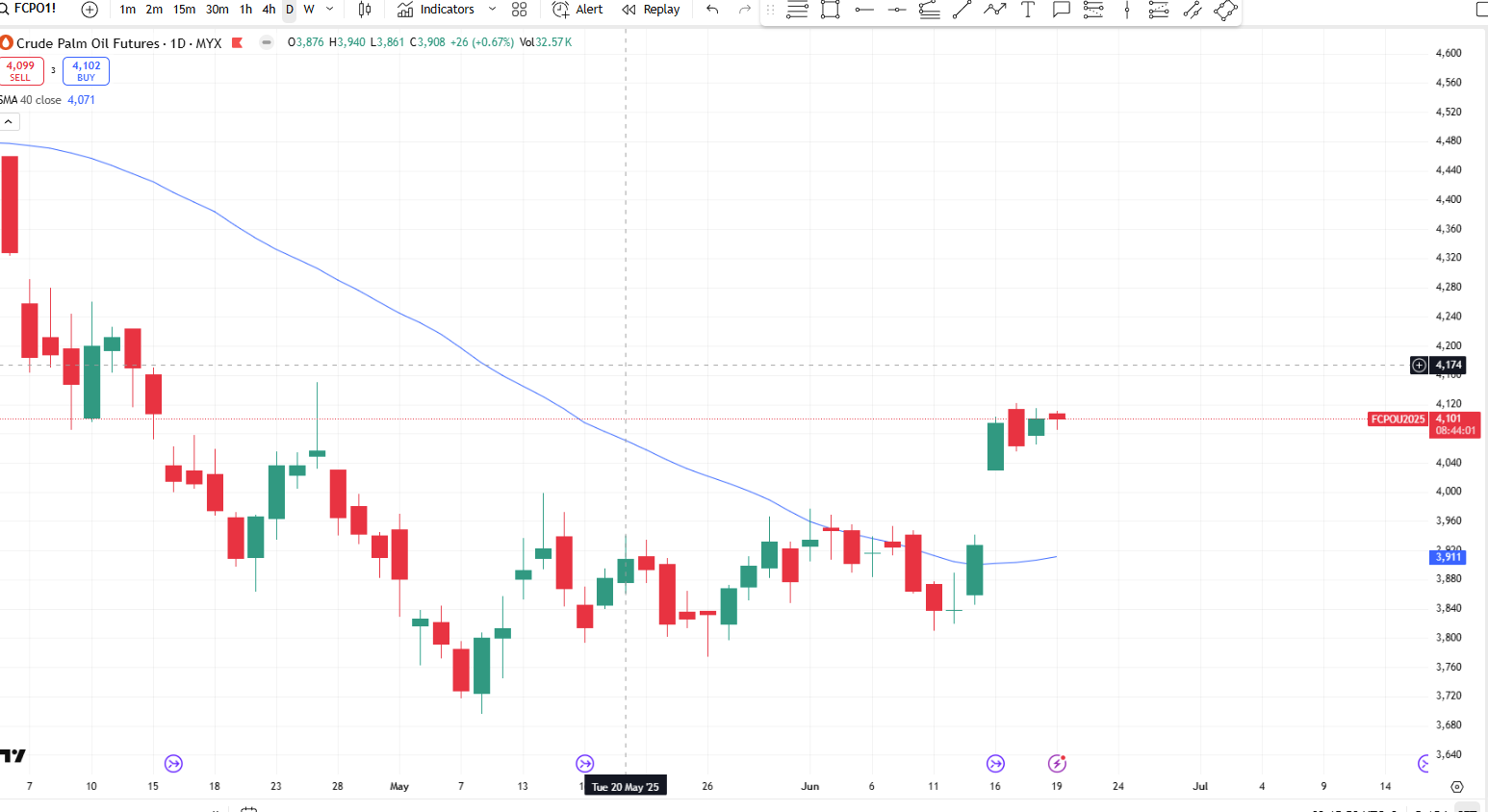Switch to 15m timeframe
1488x812 pixels.
184,10
